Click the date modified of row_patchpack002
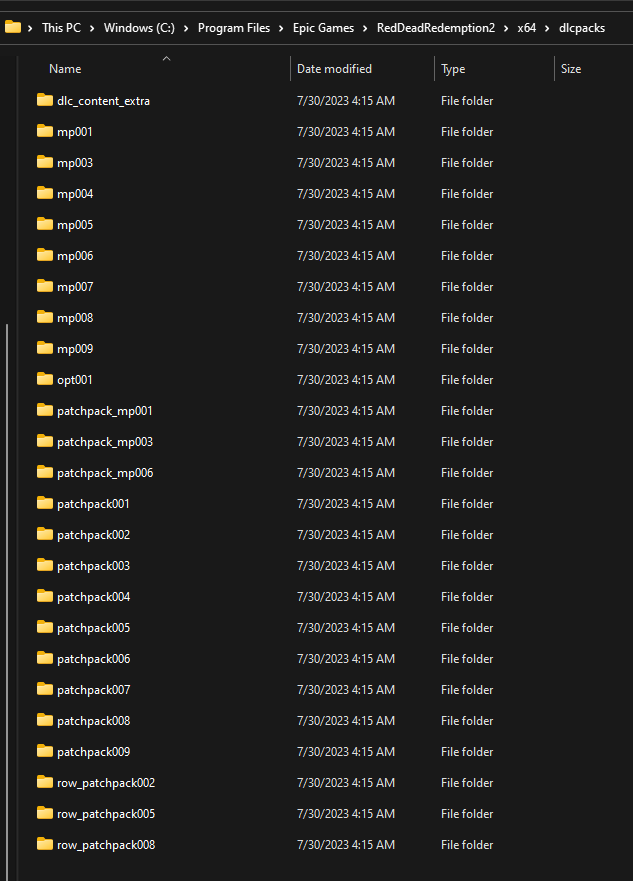The image size is (633, 881). 346,783
